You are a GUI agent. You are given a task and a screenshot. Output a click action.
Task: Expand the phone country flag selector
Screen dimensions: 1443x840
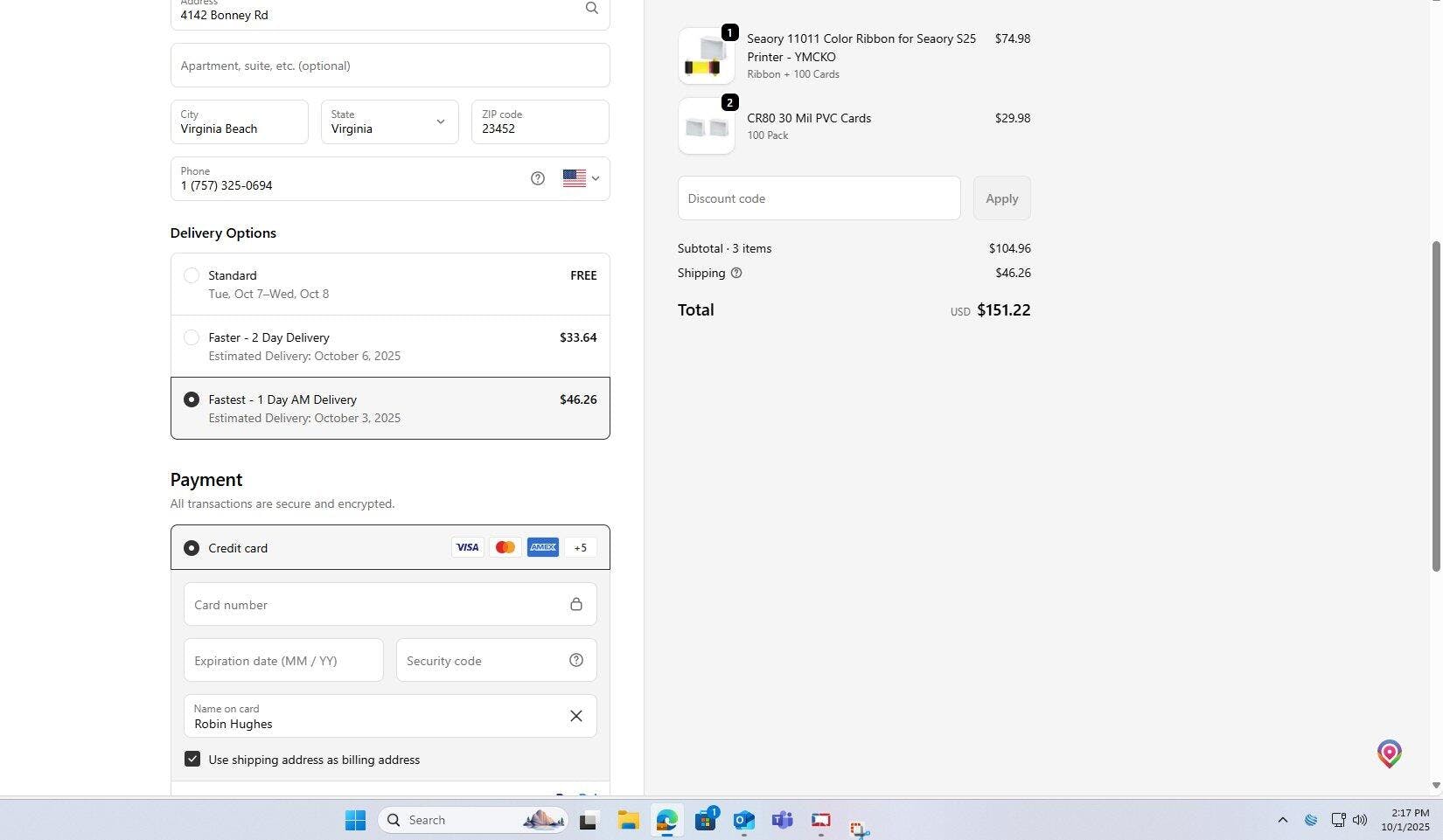[581, 179]
